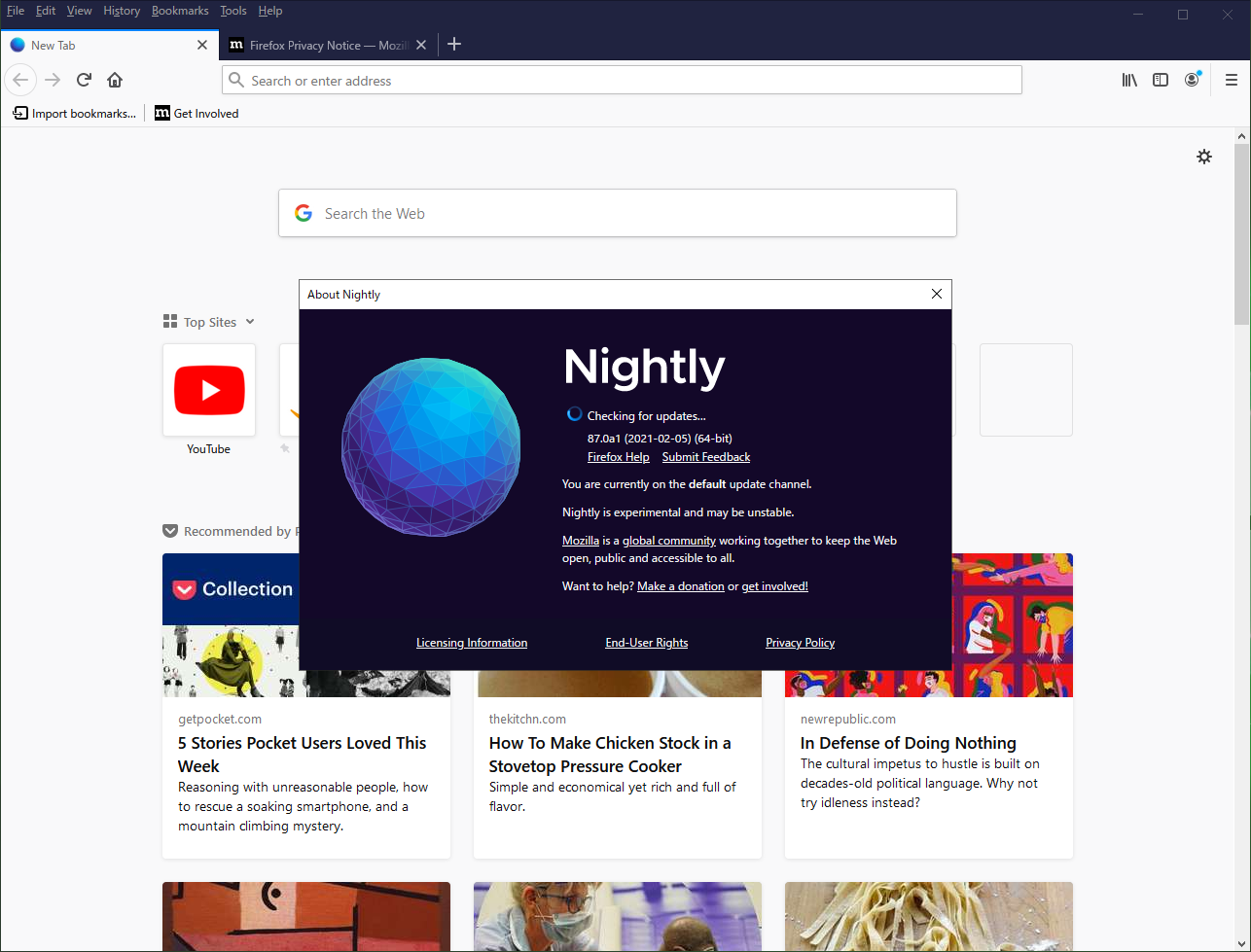The width and height of the screenshot is (1251, 952).
Task: Open End-User Rights link
Action: [x=647, y=643]
